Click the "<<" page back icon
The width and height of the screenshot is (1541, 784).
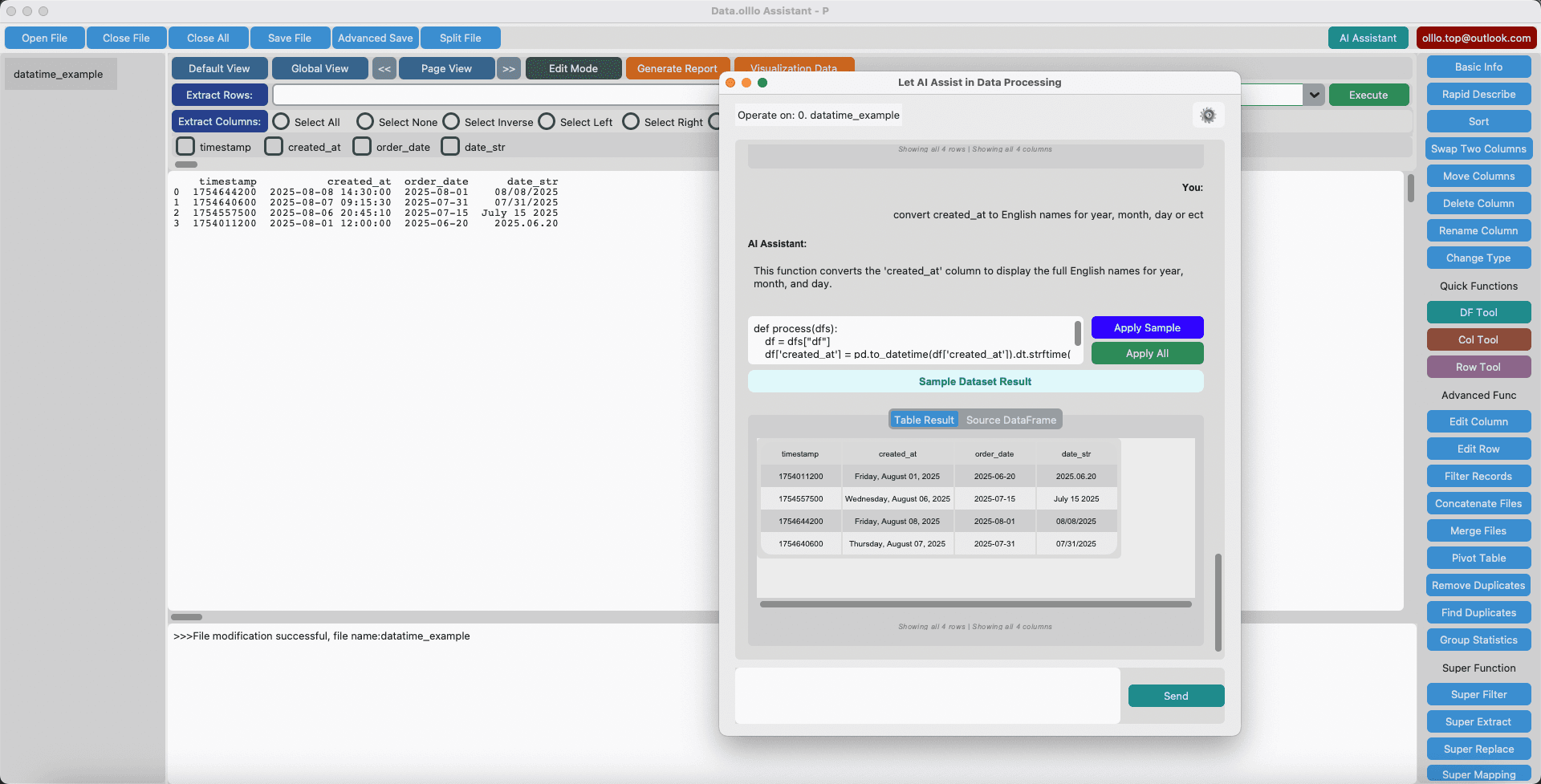pos(384,68)
